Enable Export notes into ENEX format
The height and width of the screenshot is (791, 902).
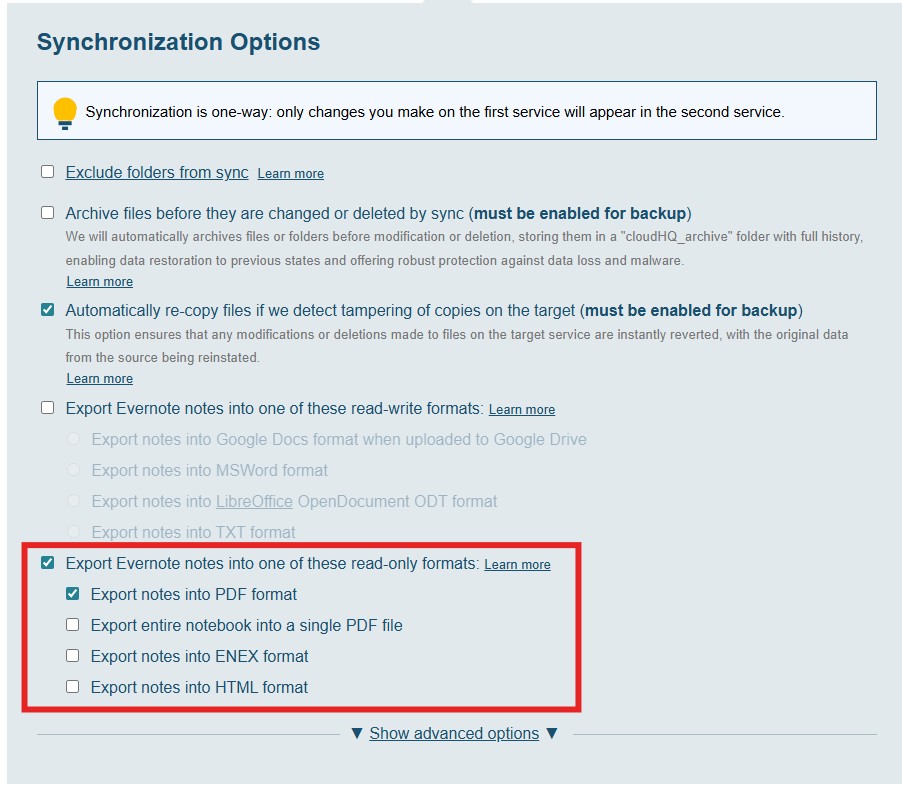73,656
